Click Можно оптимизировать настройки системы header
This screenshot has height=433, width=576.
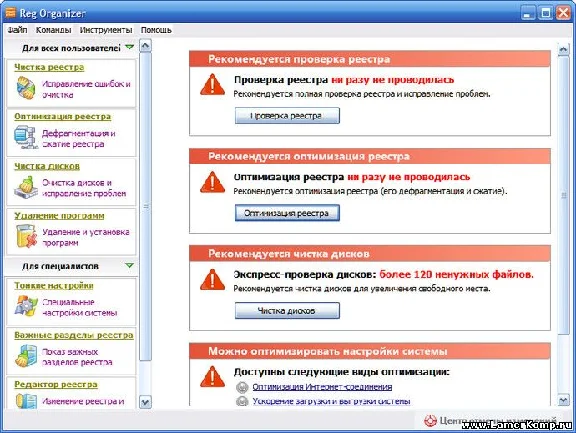pyautogui.click(x=370, y=351)
